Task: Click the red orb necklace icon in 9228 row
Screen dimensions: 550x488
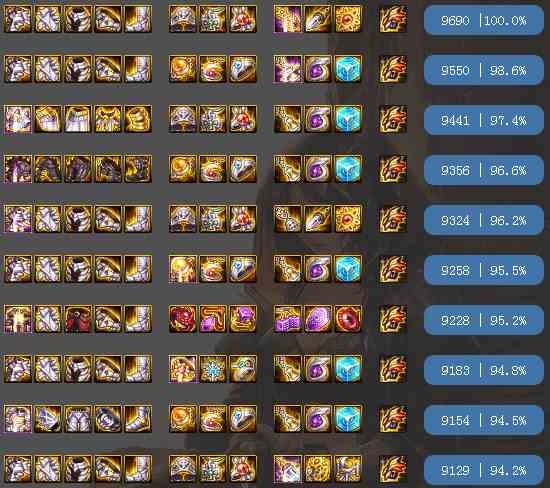Action: 182,319
